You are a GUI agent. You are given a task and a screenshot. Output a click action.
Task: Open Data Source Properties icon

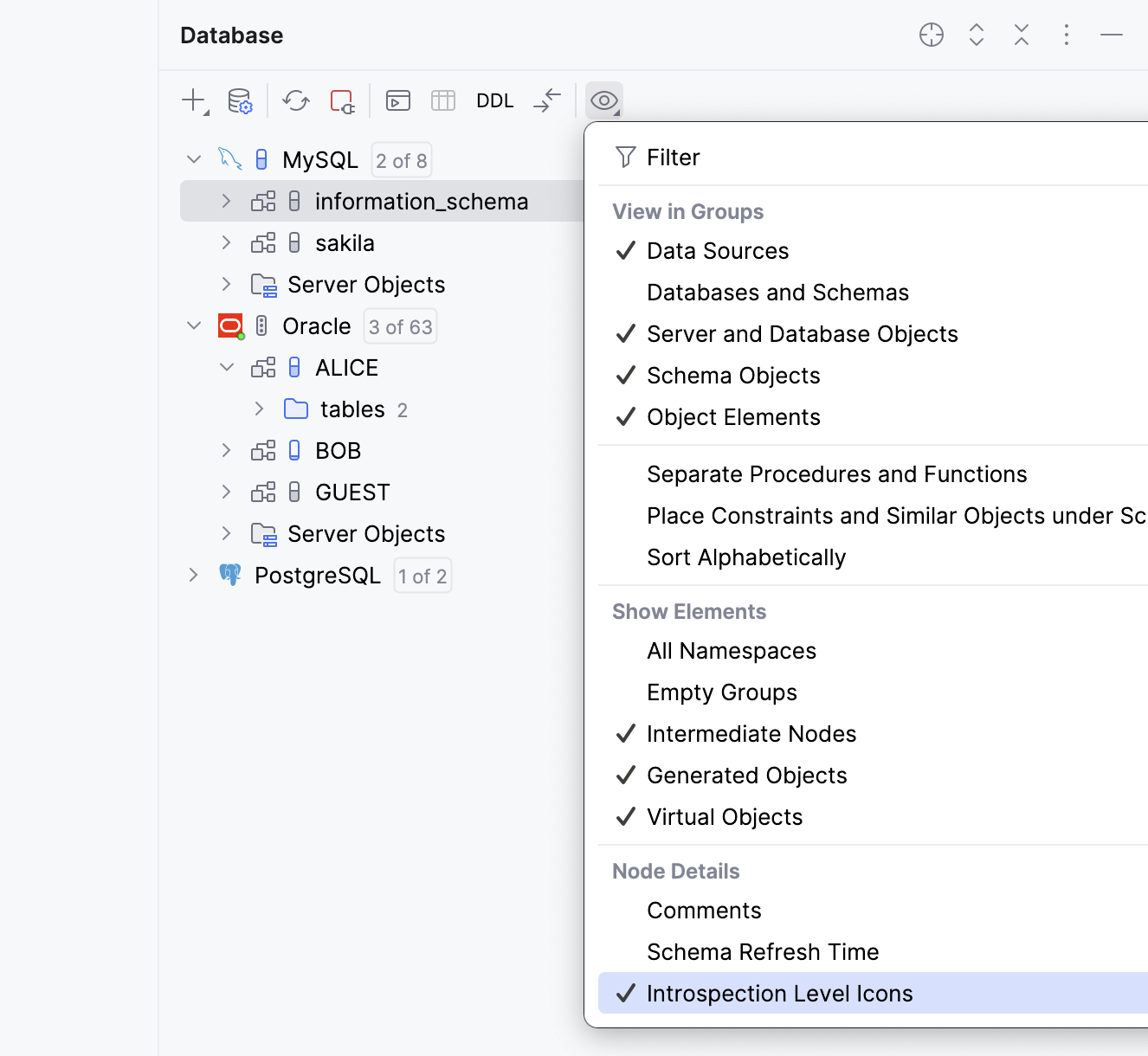pyautogui.click(x=240, y=100)
